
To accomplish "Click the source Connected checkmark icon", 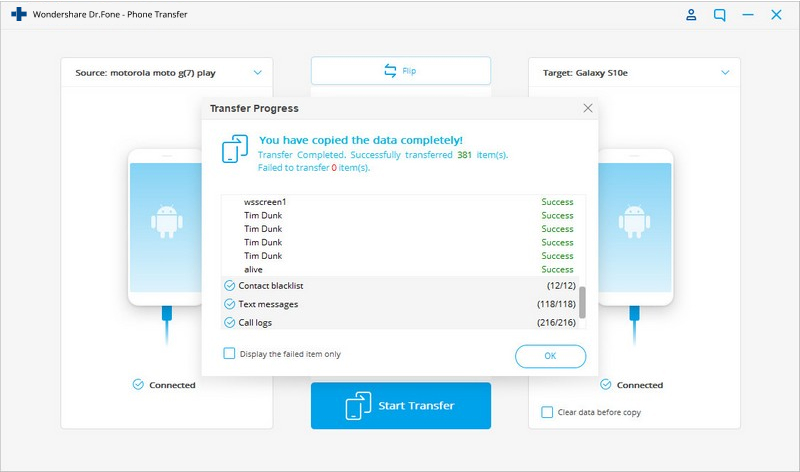I will [138, 385].
